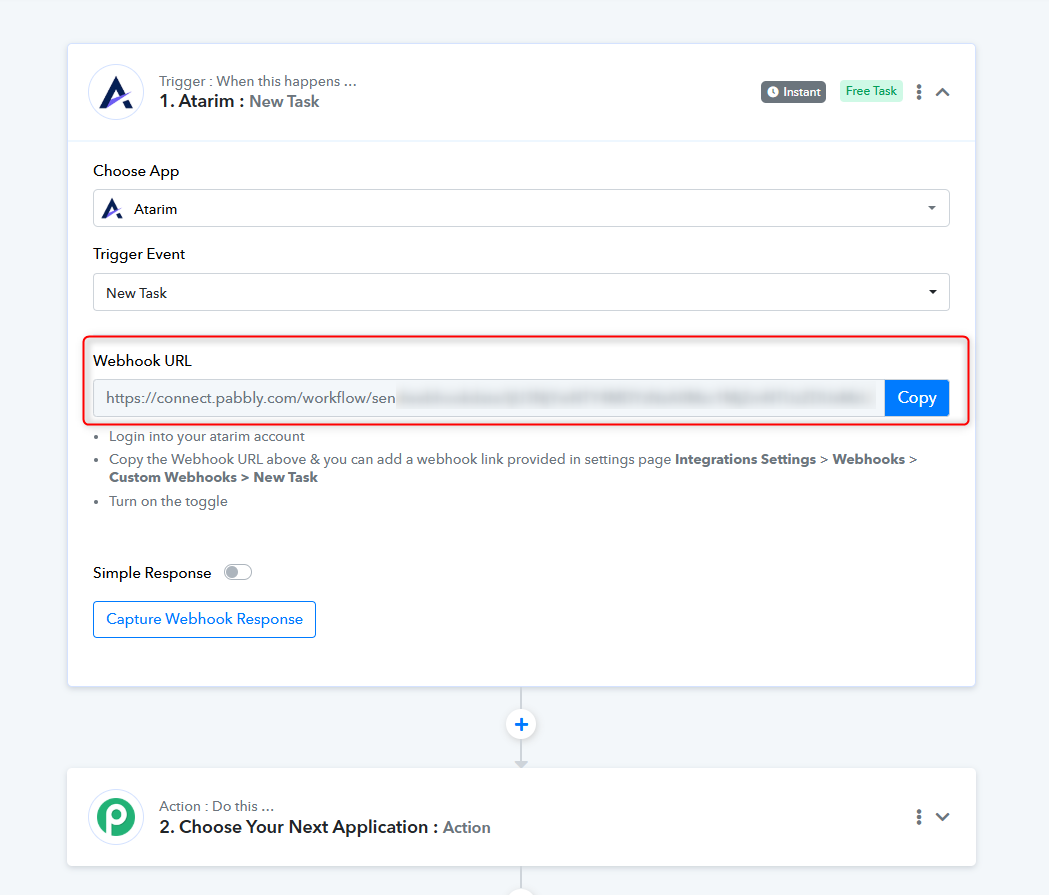Open the Trigger Event dropdown arrow

pos(932,293)
